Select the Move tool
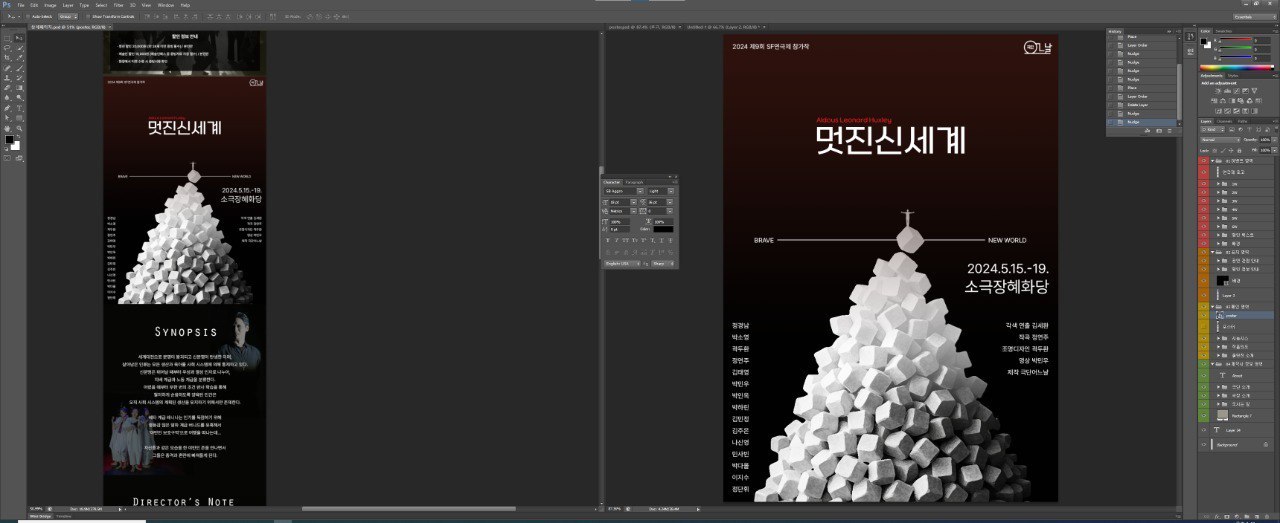 point(20,38)
